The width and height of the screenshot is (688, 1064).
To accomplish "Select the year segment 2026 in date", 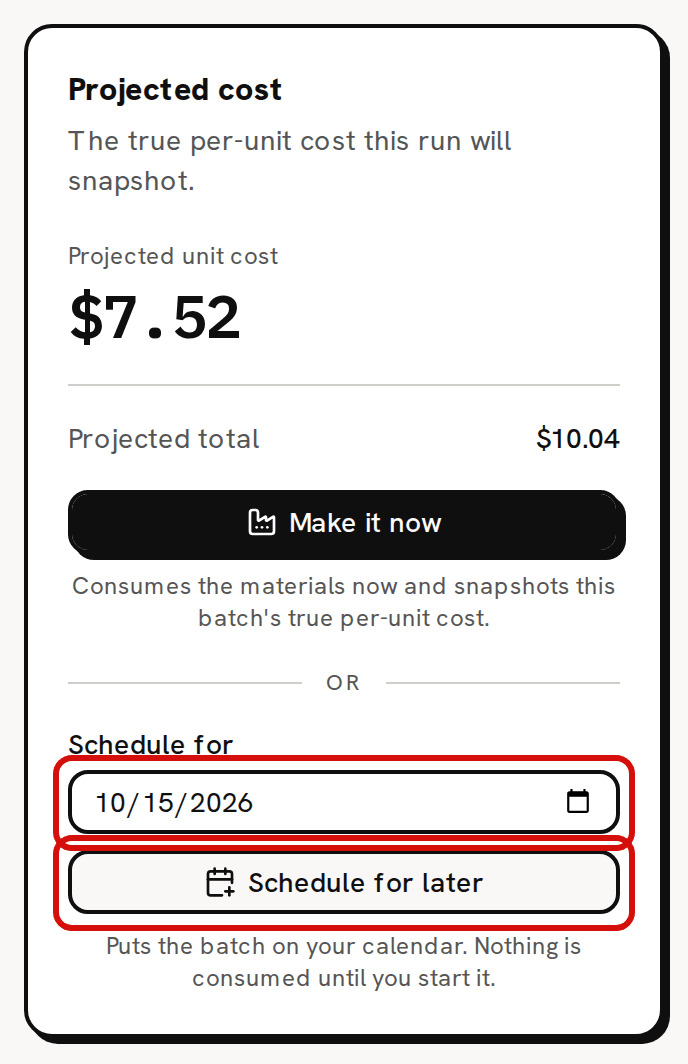I will click(x=221, y=803).
